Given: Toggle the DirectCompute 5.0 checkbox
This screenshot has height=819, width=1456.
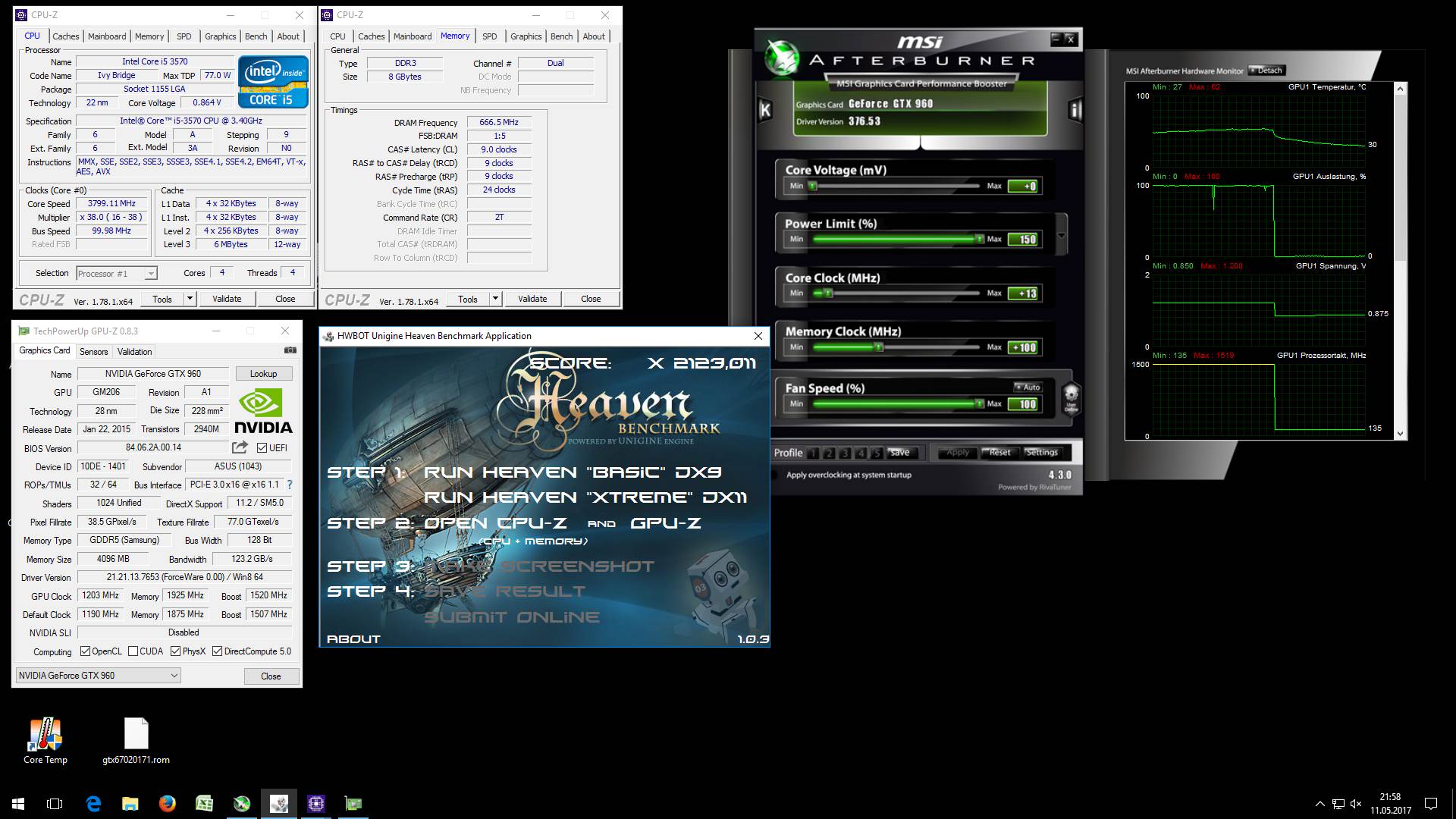Looking at the screenshot, I should [x=218, y=651].
